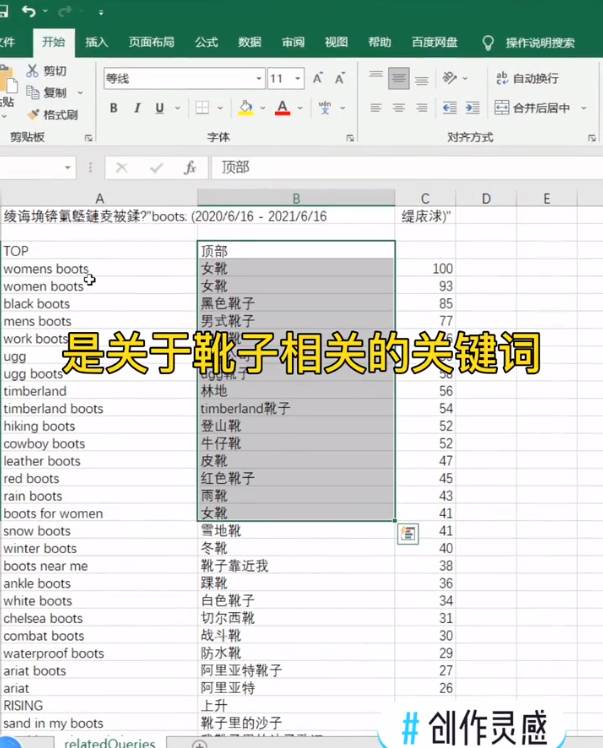Switch to the 插入 (Insert) ribbon tab
This screenshot has width=603, height=748.
(97, 42)
